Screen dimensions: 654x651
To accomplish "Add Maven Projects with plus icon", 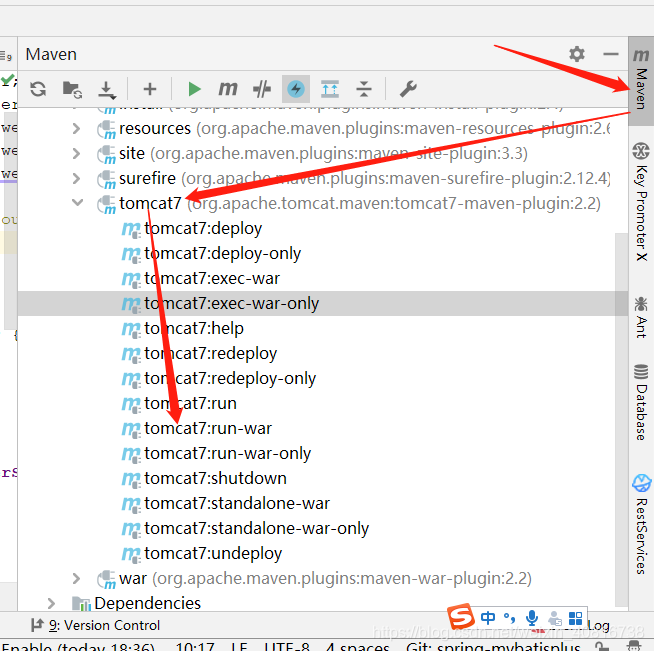I will click(150, 89).
